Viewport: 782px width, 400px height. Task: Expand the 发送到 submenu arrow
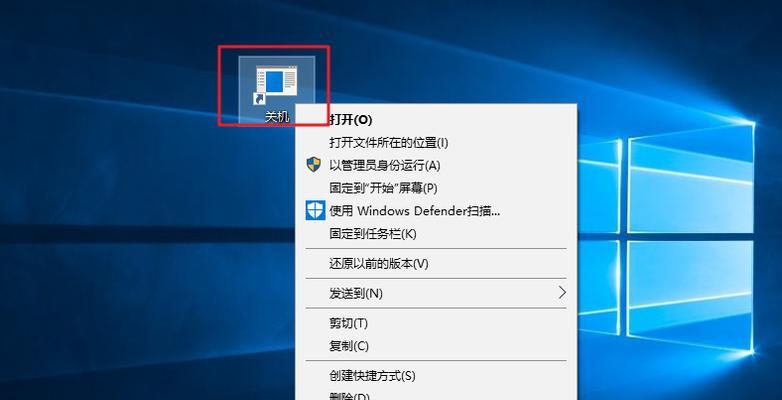click(x=562, y=293)
